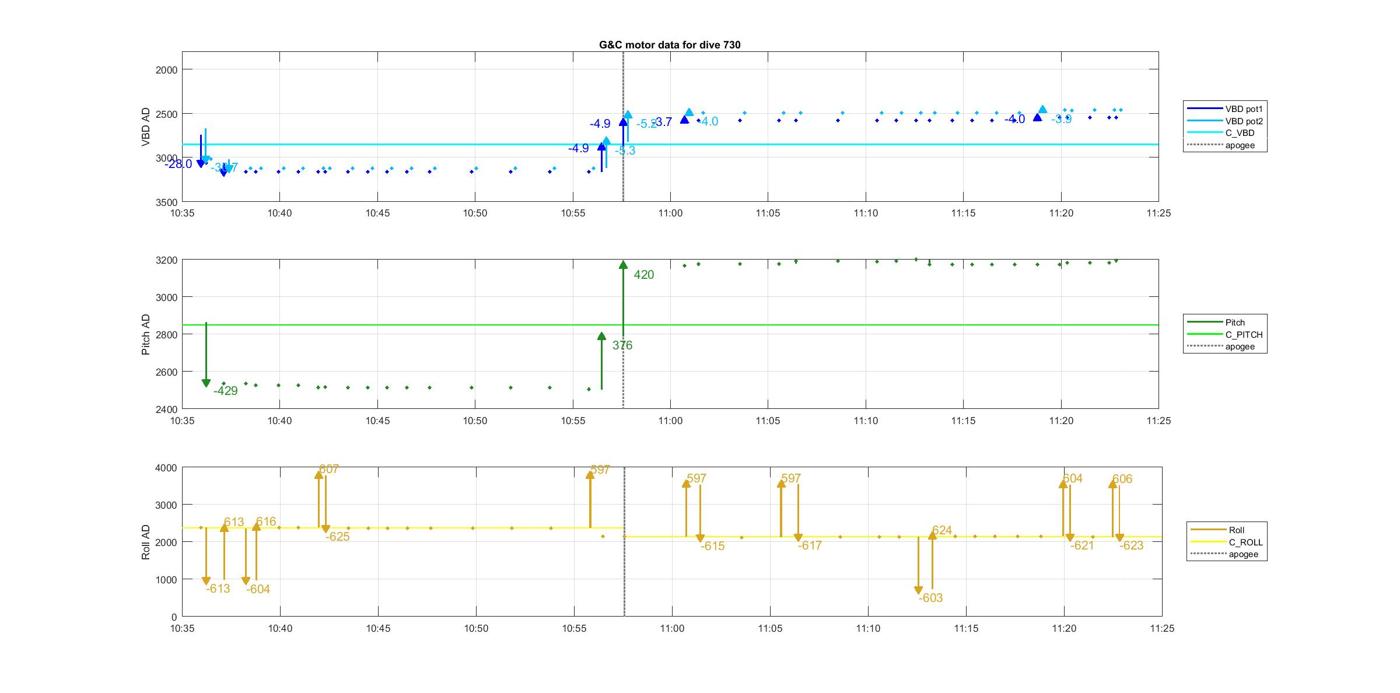Click the "11:25" x-axis tick under Roll plot
This screenshot has width=1400, height=693.
(1162, 628)
